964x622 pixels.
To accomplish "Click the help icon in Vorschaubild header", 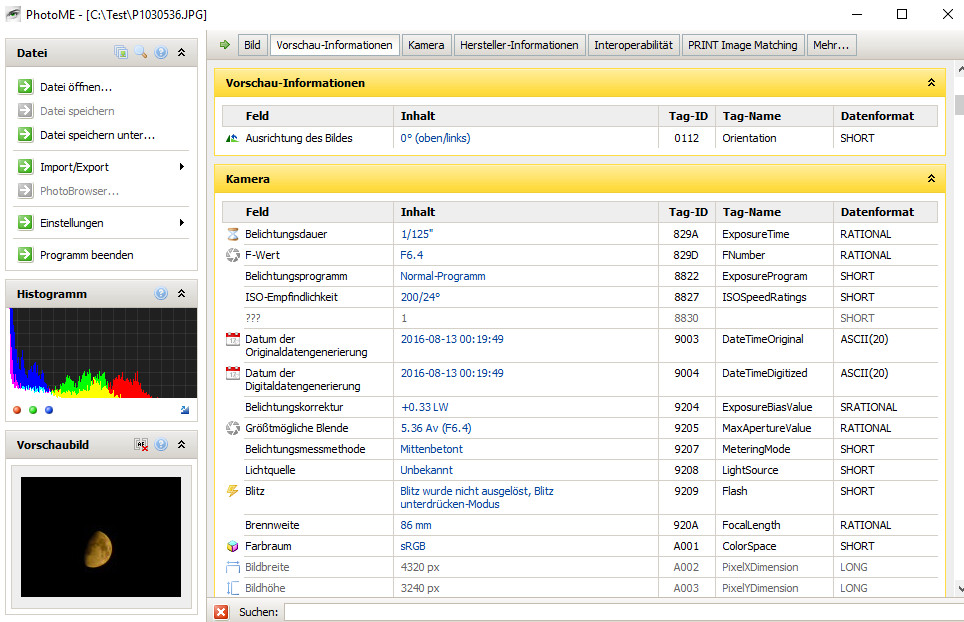I will (161, 445).
